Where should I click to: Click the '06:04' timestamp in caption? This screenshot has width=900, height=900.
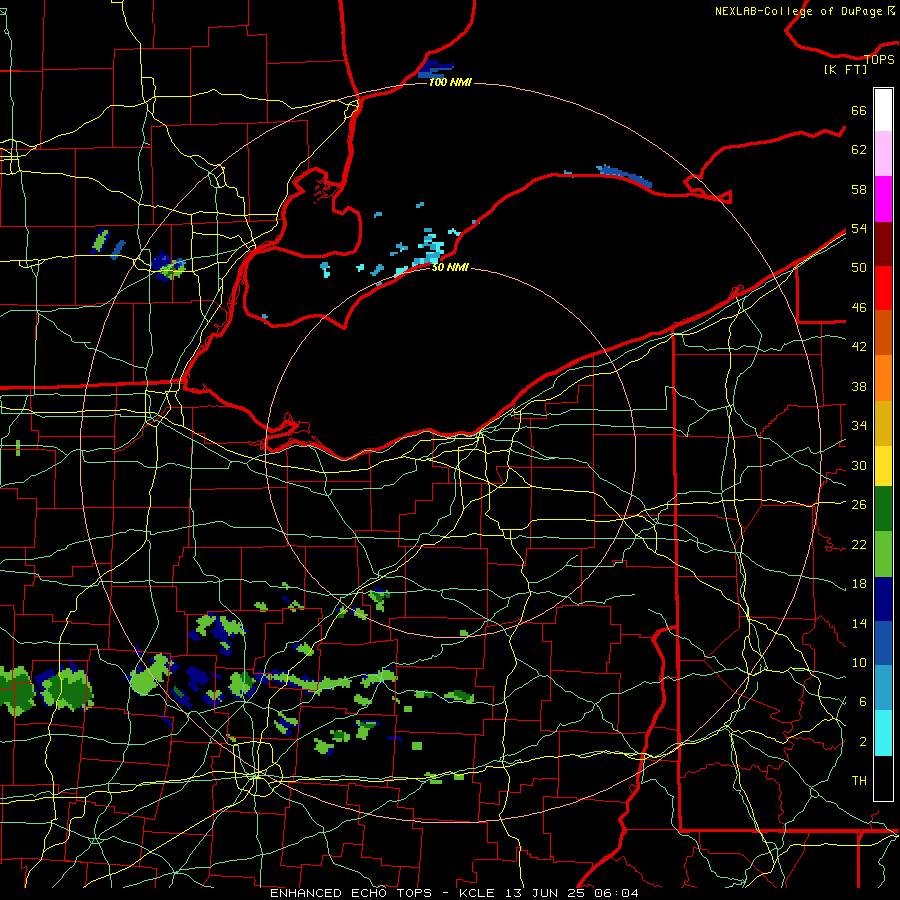tap(616, 893)
